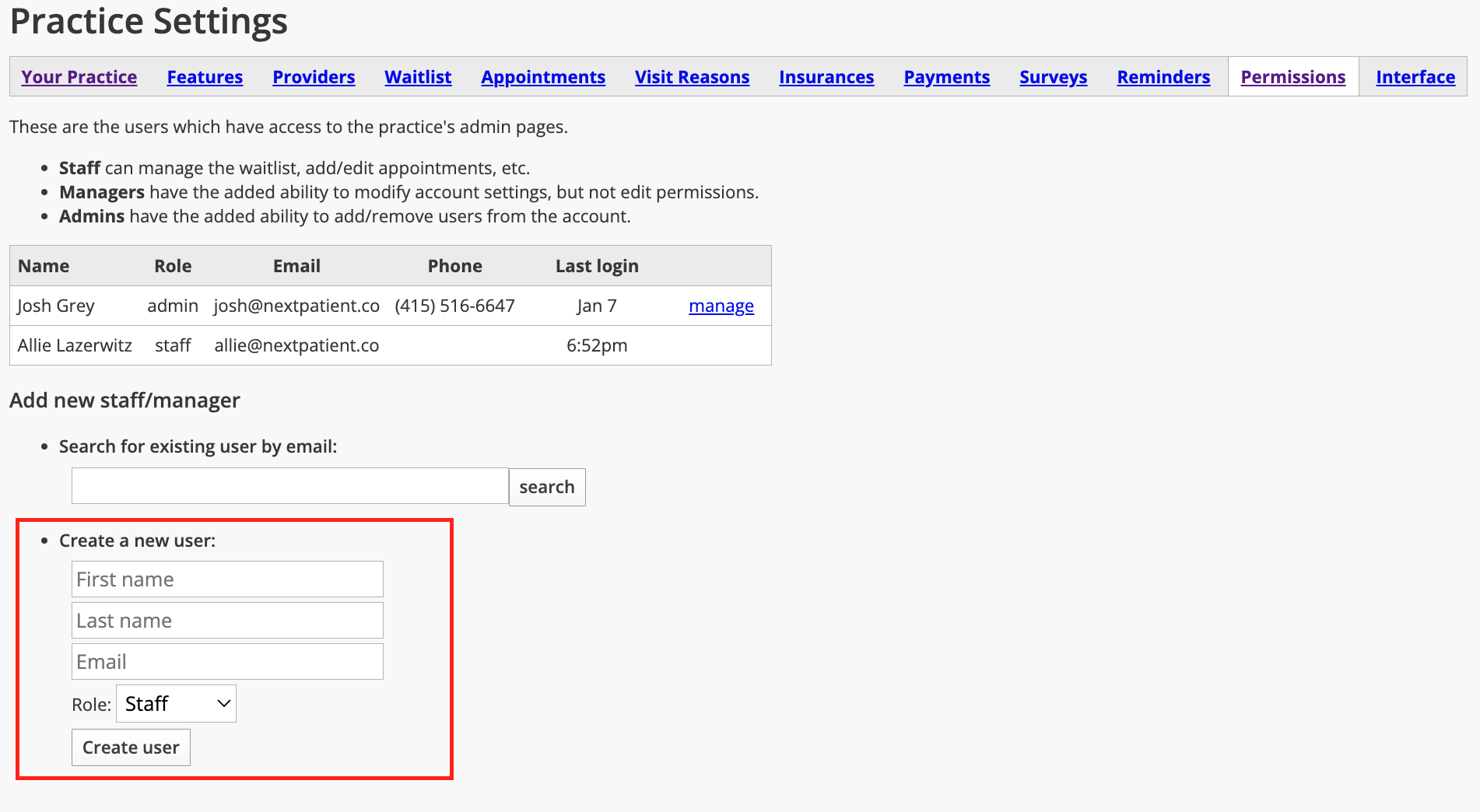This screenshot has height=812, width=1480.
Task: Click the Last login column header
Action: pos(597,266)
